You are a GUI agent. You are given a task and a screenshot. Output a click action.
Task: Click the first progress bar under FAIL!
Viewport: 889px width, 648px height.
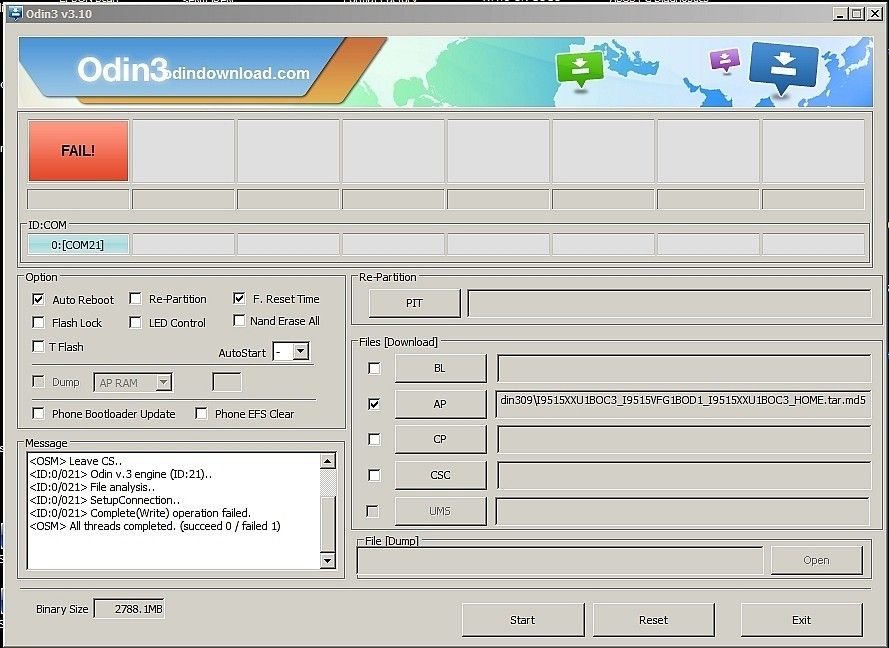78,200
